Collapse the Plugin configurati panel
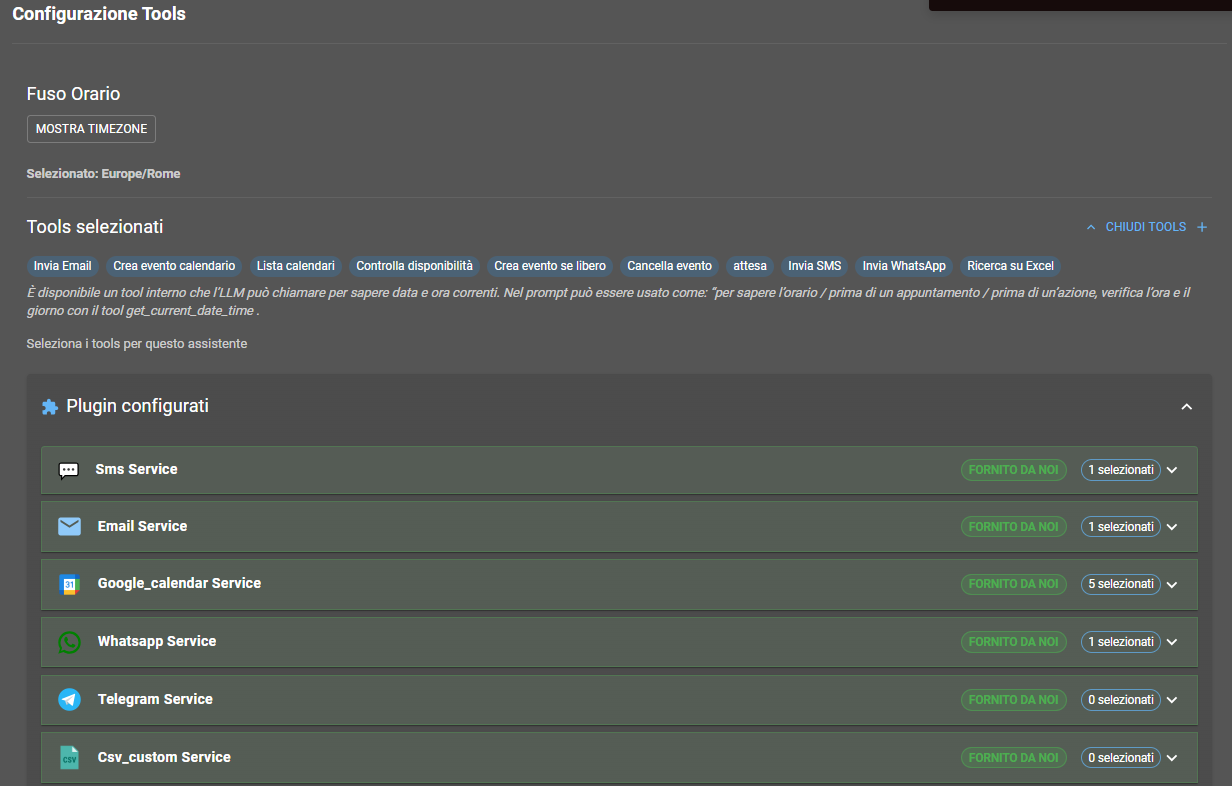The image size is (1232, 786). pyautogui.click(x=1186, y=406)
